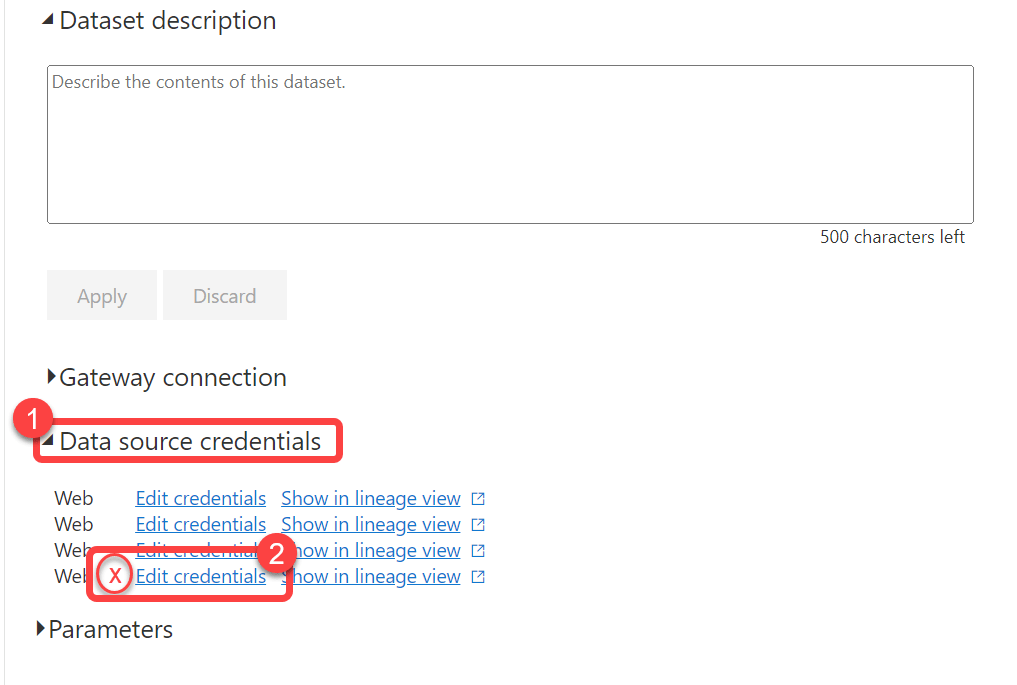Click external link icon in fourth Web row
Image resolution: width=1017 pixels, height=685 pixels.
[478, 576]
